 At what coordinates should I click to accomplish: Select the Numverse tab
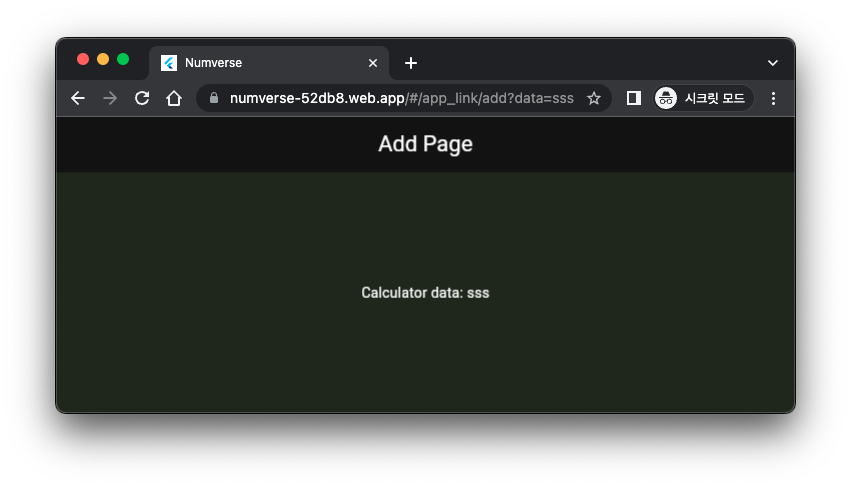click(x=269, y=63)
